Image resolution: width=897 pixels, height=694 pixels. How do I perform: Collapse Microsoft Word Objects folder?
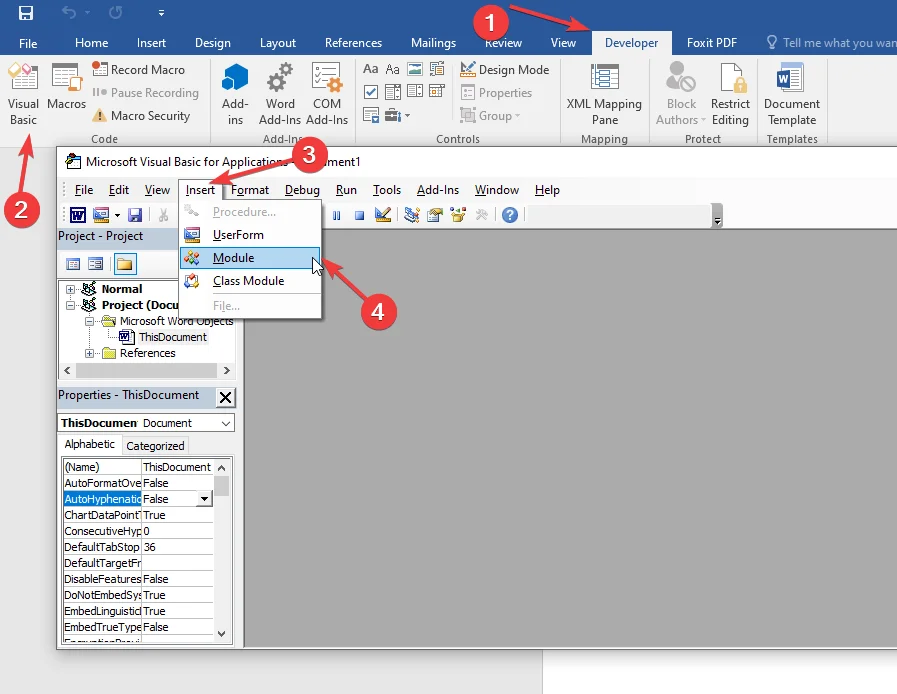89,322
